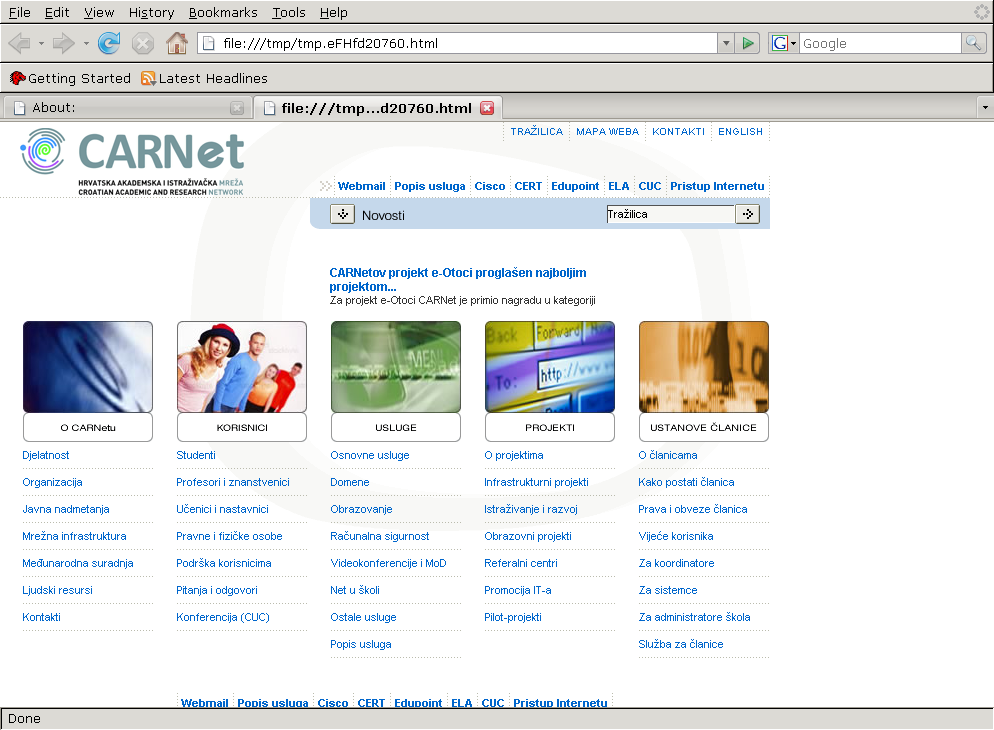Close the file:///tmp...d20760.html tab
994x730 pixels.
(x=487, y=108)
